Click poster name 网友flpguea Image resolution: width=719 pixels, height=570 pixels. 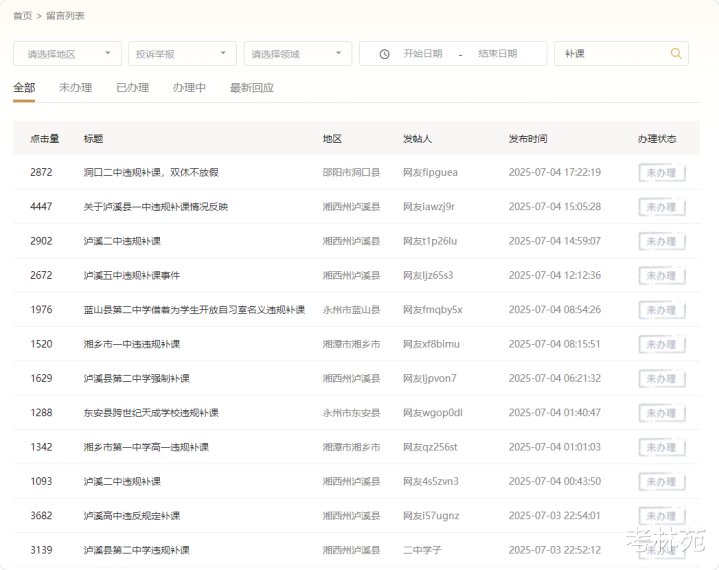point(430,172)
